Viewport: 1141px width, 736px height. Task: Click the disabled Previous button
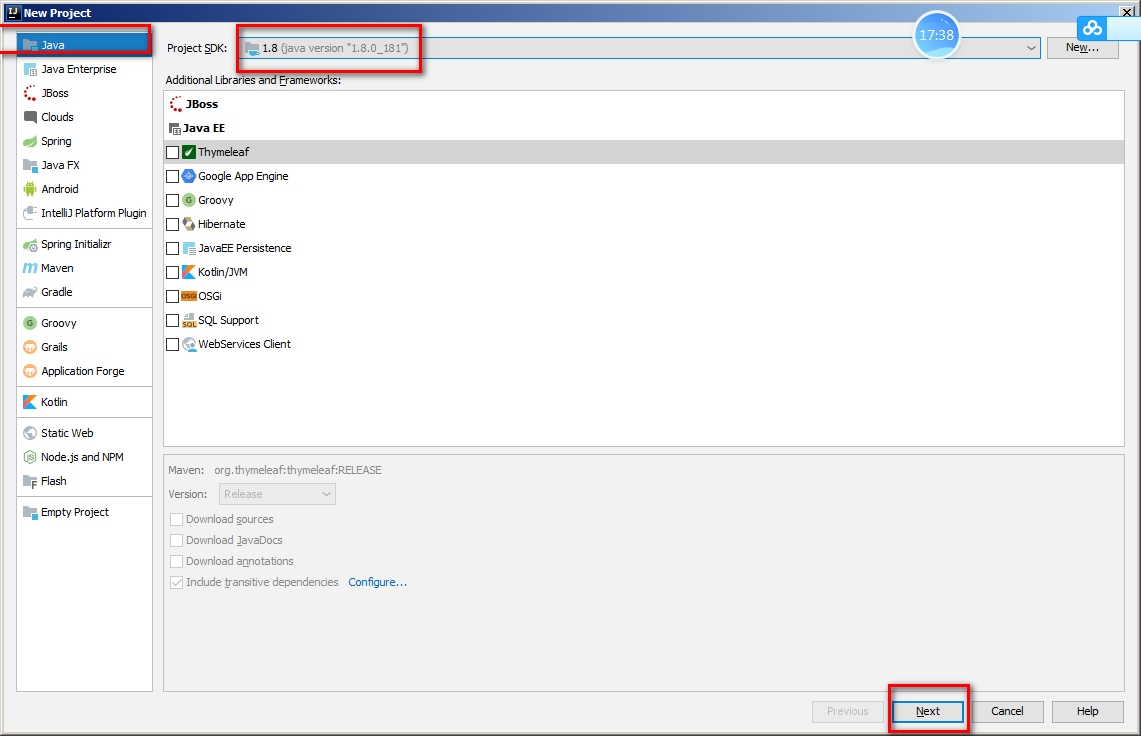(848, 711)
